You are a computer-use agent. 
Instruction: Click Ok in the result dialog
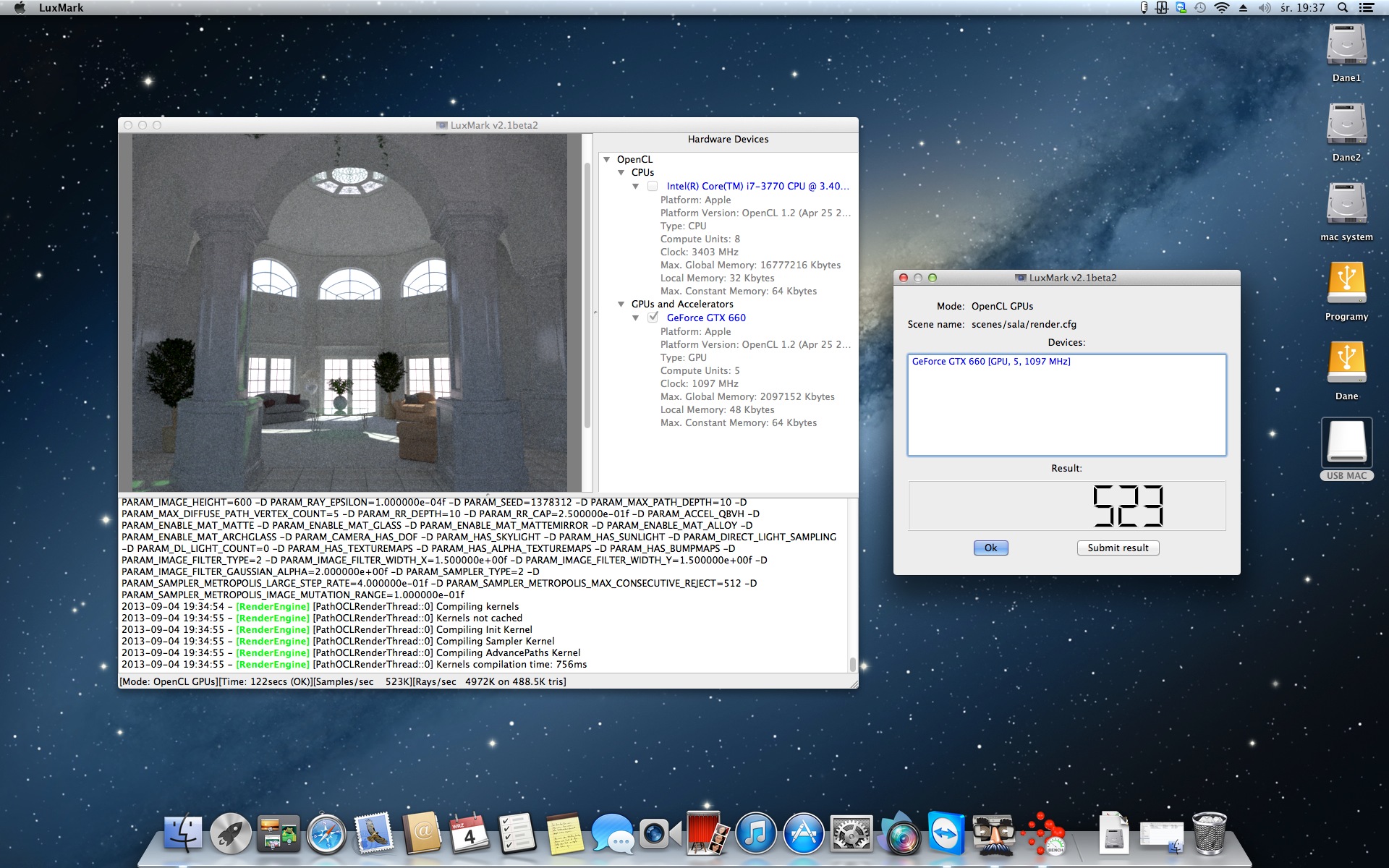[x=990, y=548]
